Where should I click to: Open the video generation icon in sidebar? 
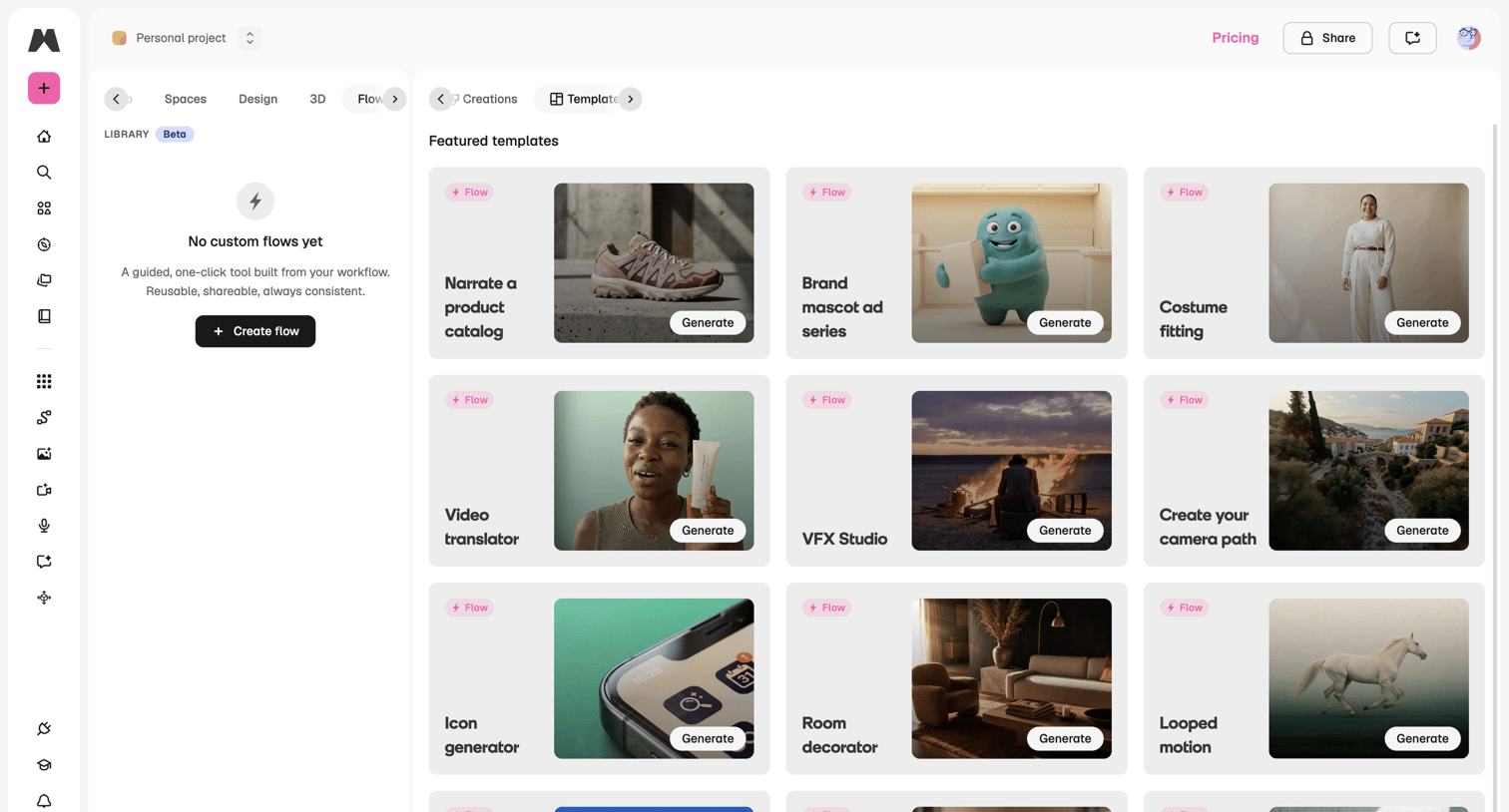(x=44, y=490)
